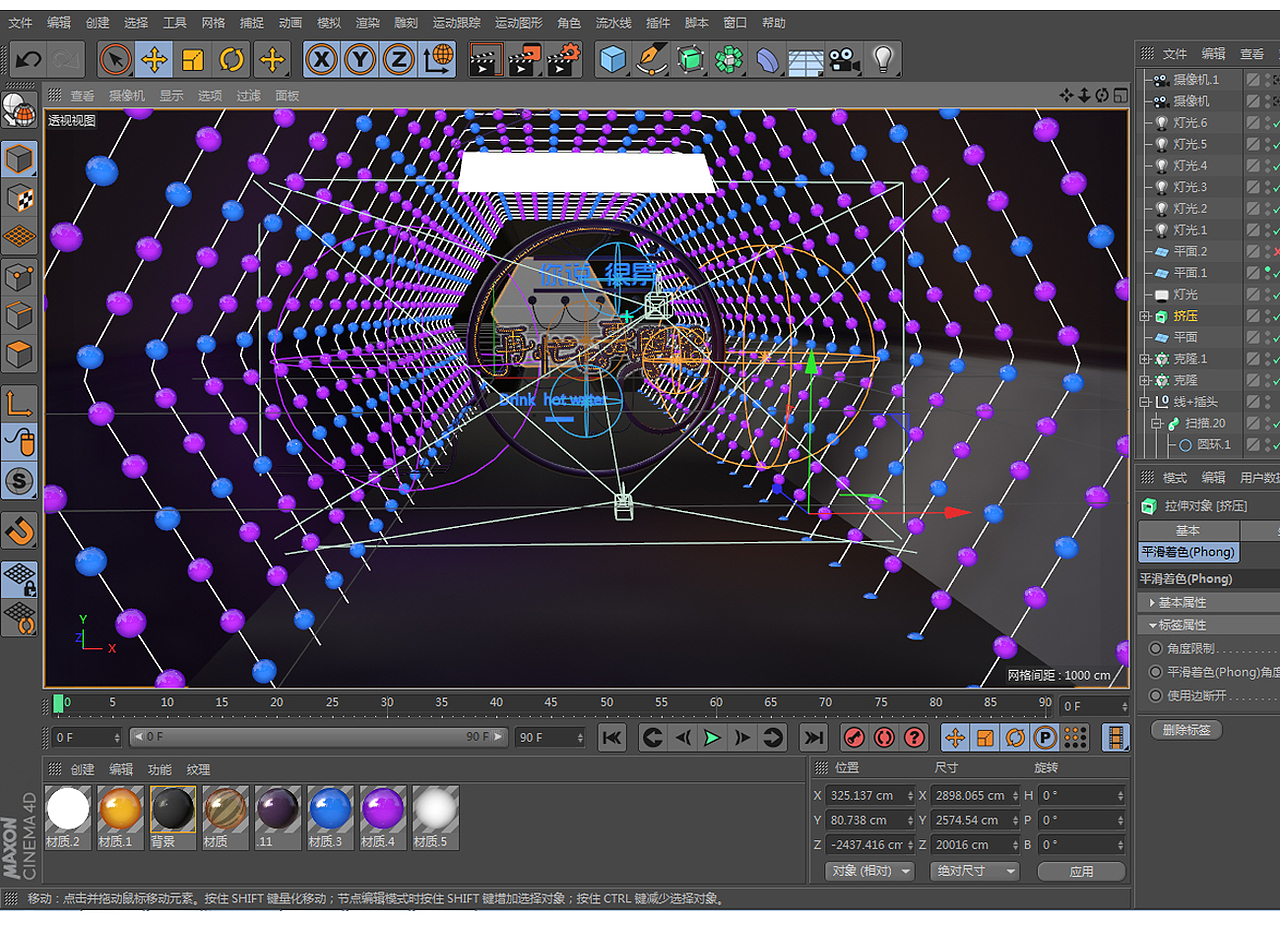The width and height of the screenshot is (1280, 926).
Task: Open the 运动图形 menu
Action: pos(519,23)
